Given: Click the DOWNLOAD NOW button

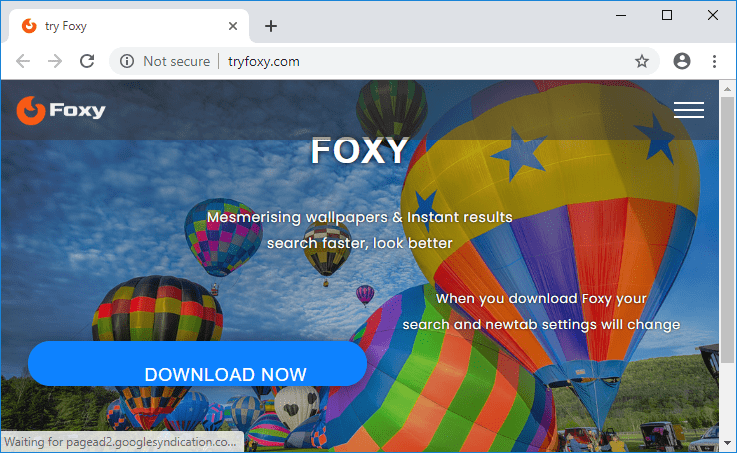Looking at the screenshot, I should click(x=197, y=364).
